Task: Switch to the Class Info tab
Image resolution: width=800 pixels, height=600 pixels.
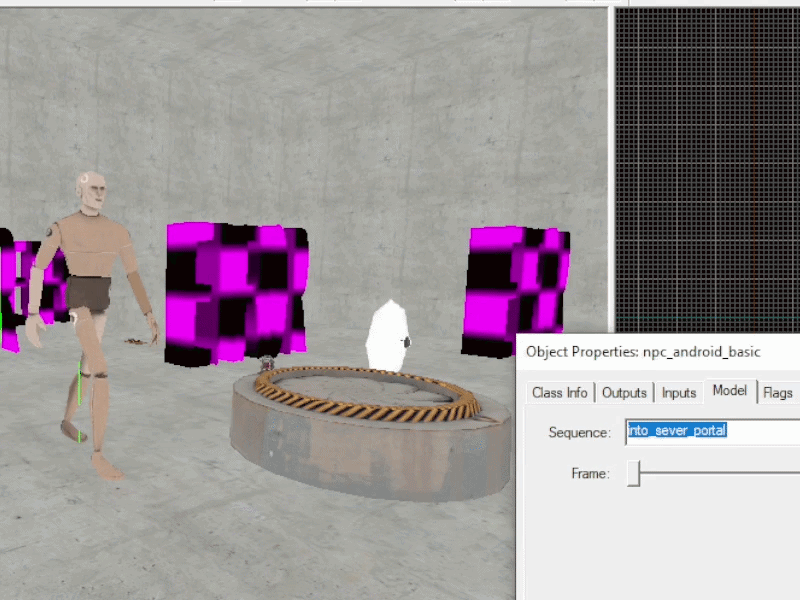Action: (x=560, y=392)
